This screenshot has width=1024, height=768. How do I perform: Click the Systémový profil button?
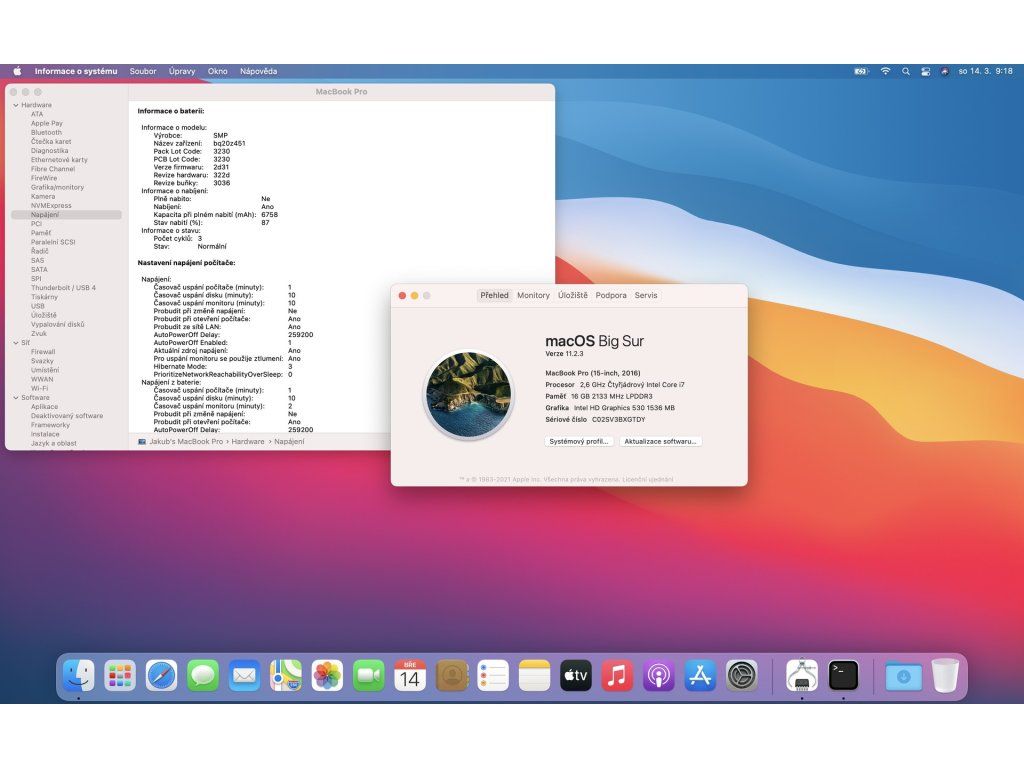point(579,441)
